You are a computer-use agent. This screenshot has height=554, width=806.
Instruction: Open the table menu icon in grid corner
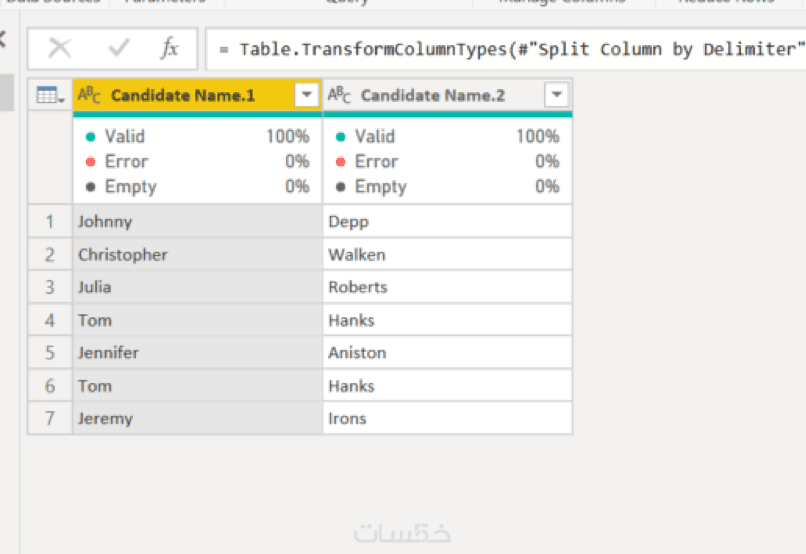point(49,95)
